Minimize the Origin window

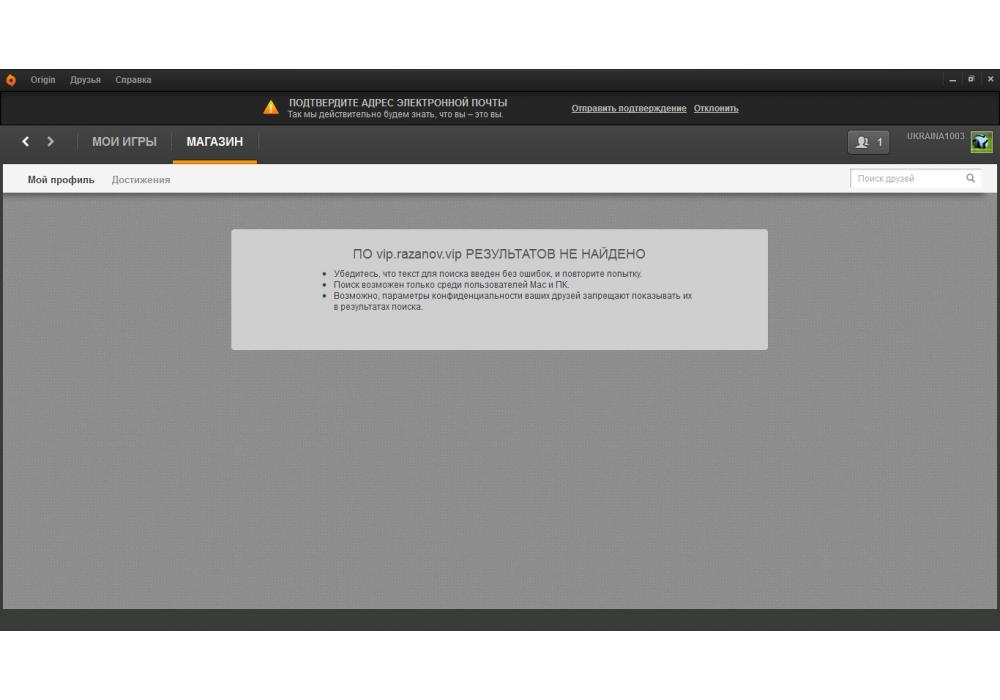point(952,80)
